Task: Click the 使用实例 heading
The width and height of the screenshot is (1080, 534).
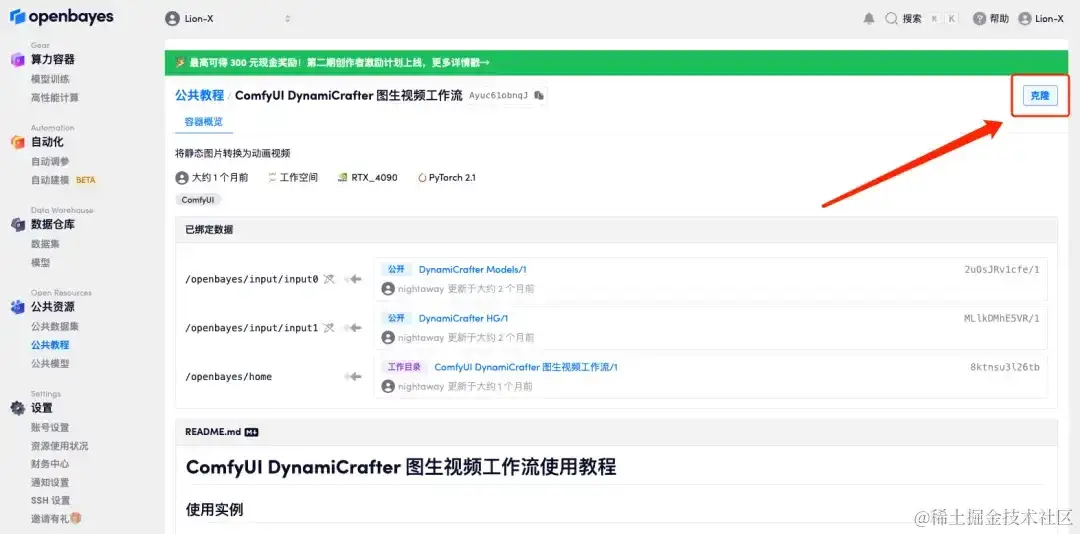Action: pyautogui.click(x=214, y=510)
